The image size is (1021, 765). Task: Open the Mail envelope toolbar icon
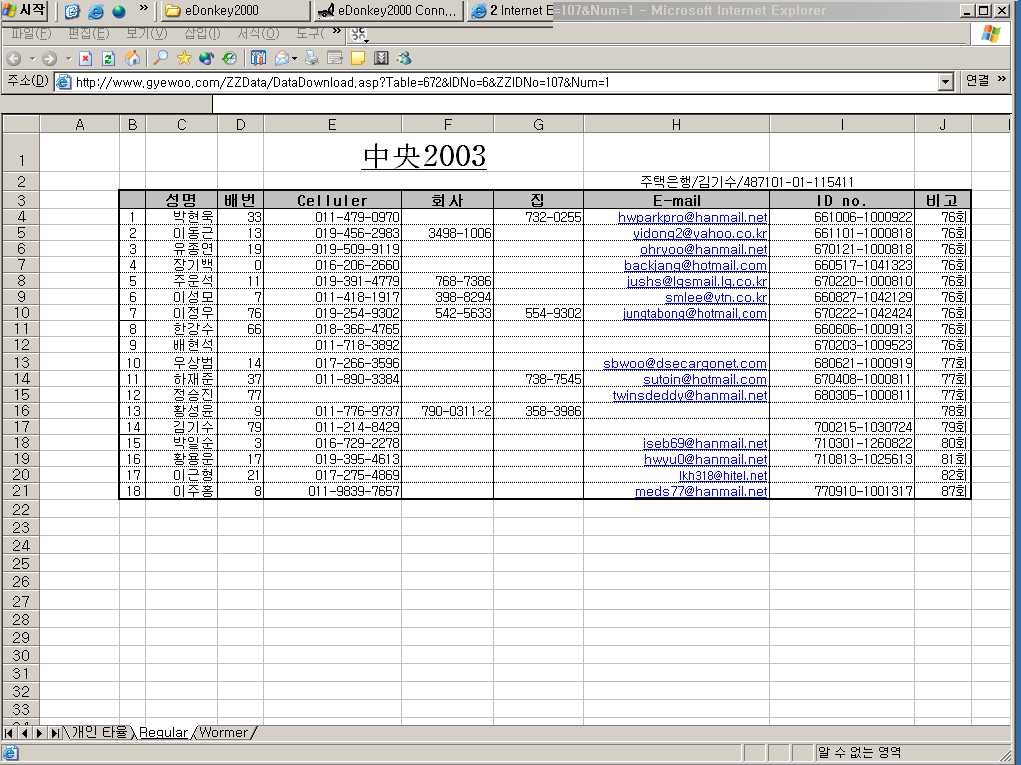[x=282, y=58]
